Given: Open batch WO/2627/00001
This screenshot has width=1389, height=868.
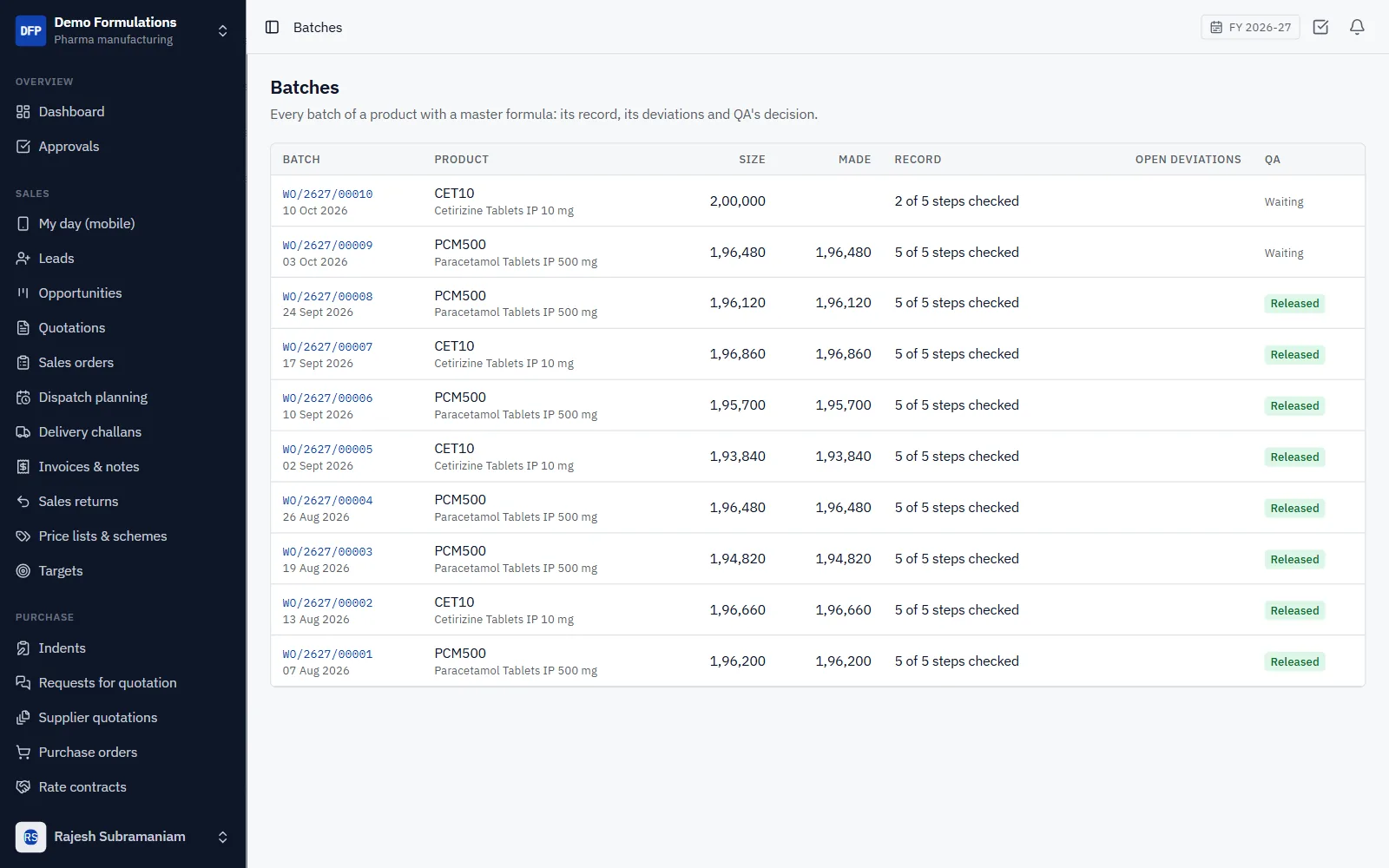Looking at the screenshot, I should (327, 654).
